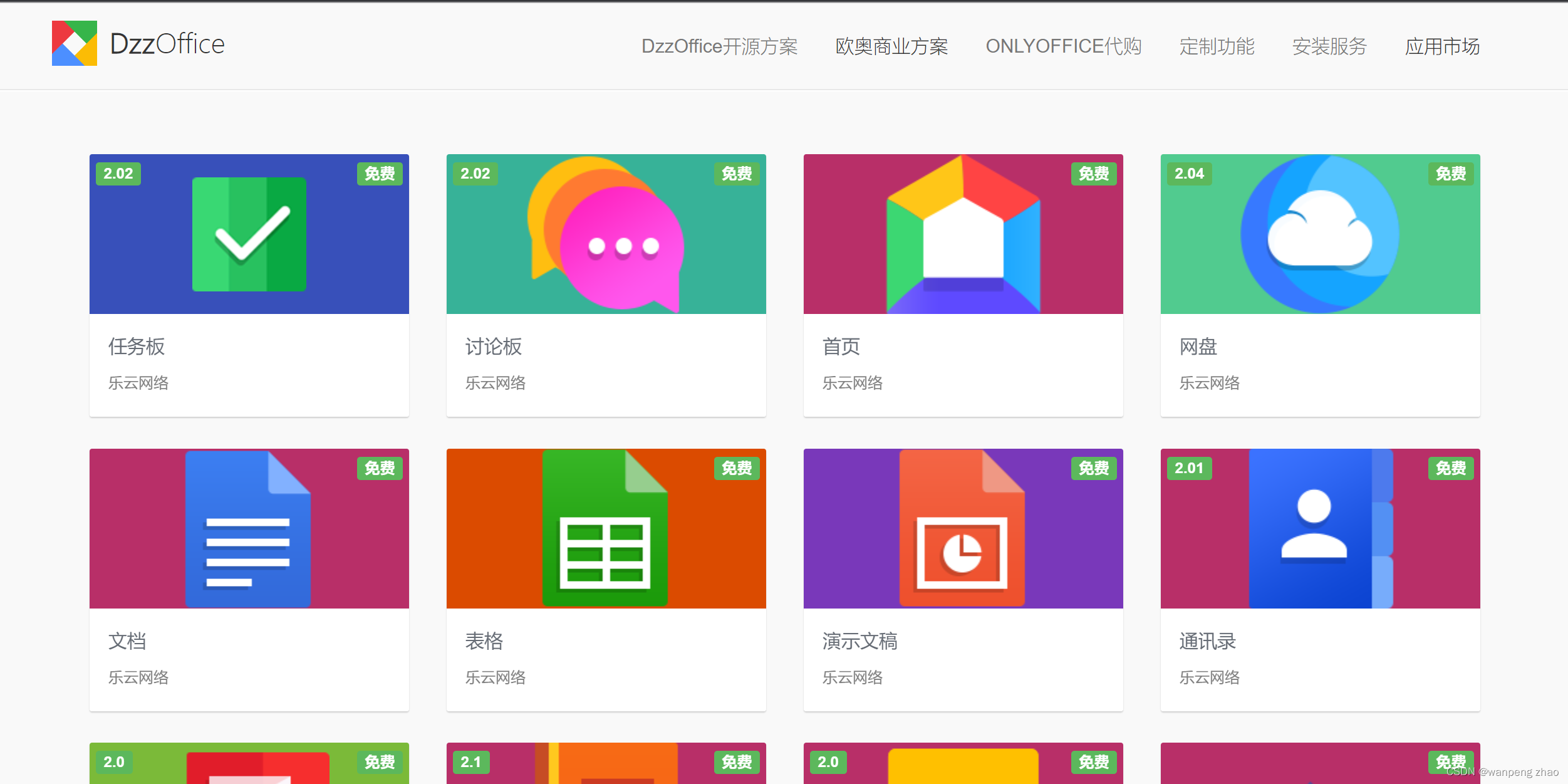
Task: Select the 欧奥商业方案 menu item
Action: [890, 46]
